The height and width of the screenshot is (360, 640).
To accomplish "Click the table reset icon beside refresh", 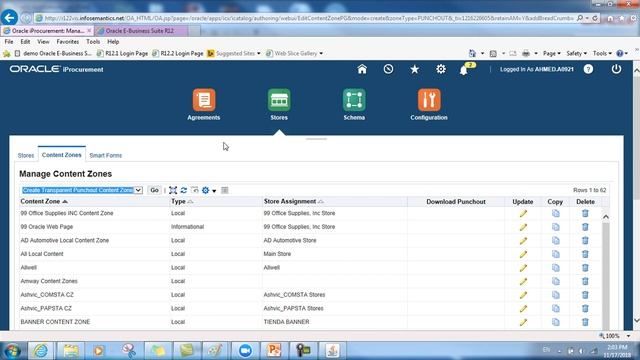I will point(195,190).
